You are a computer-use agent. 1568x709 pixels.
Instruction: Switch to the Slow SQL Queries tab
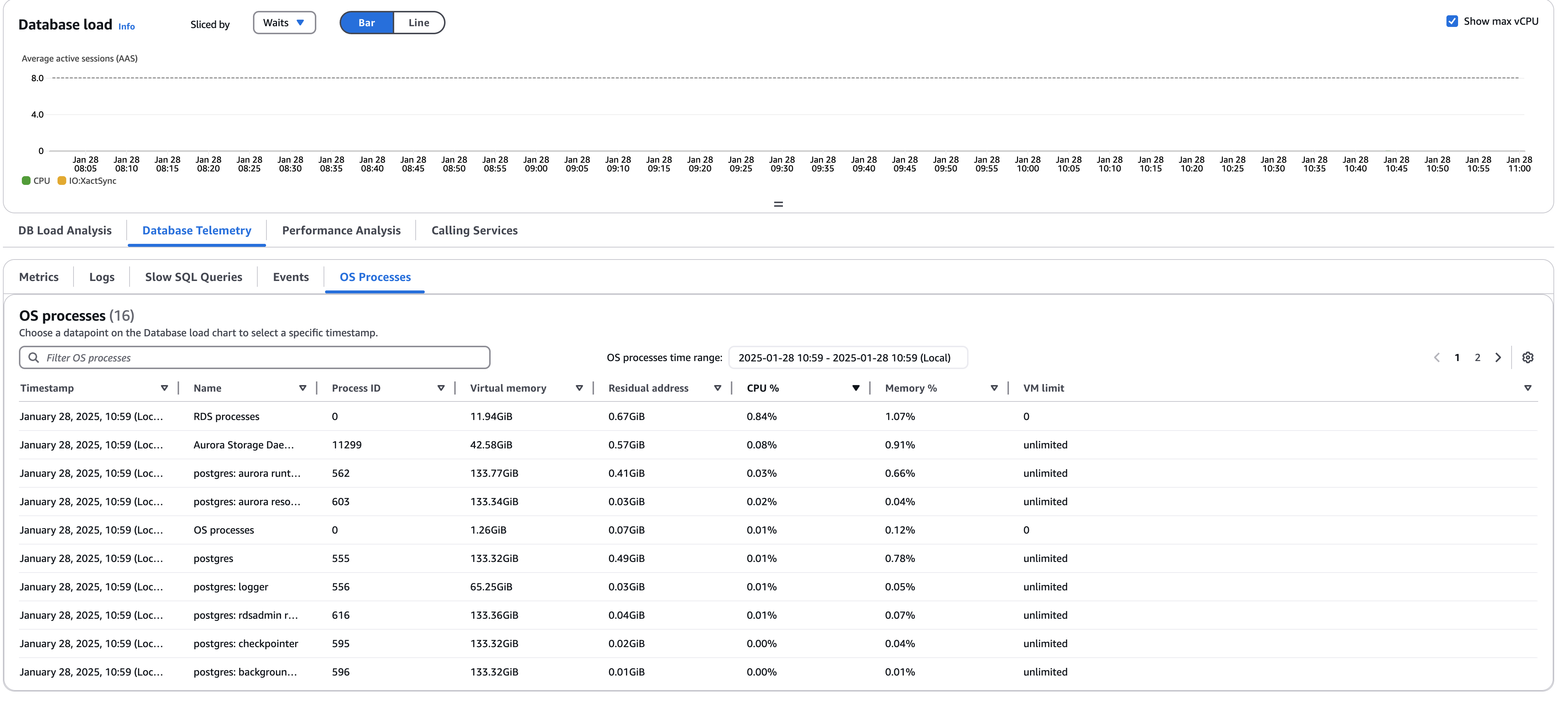(194, 277)
